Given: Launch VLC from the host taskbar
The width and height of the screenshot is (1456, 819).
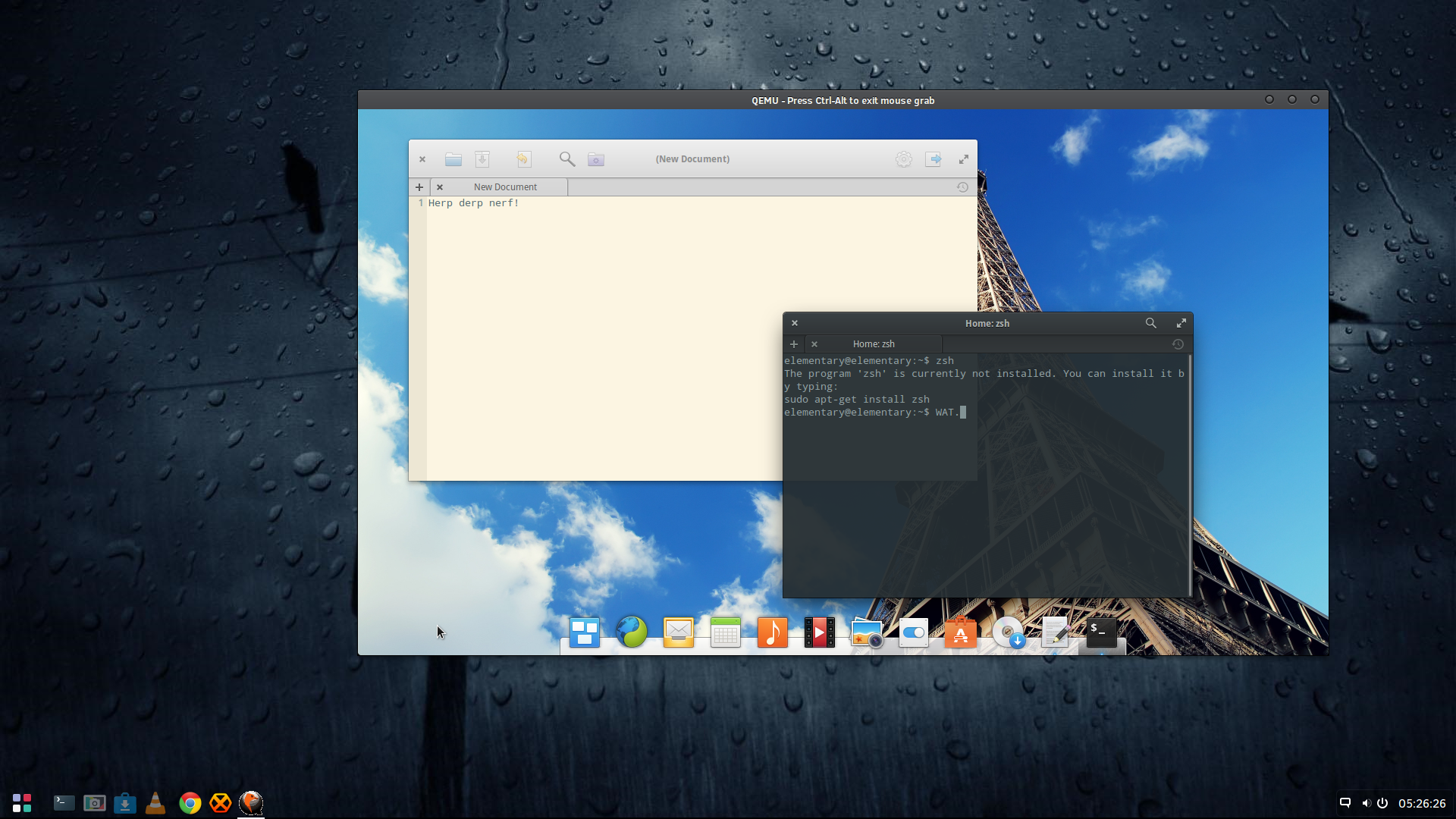Looking at the screenshot, I should pos(155,803).
